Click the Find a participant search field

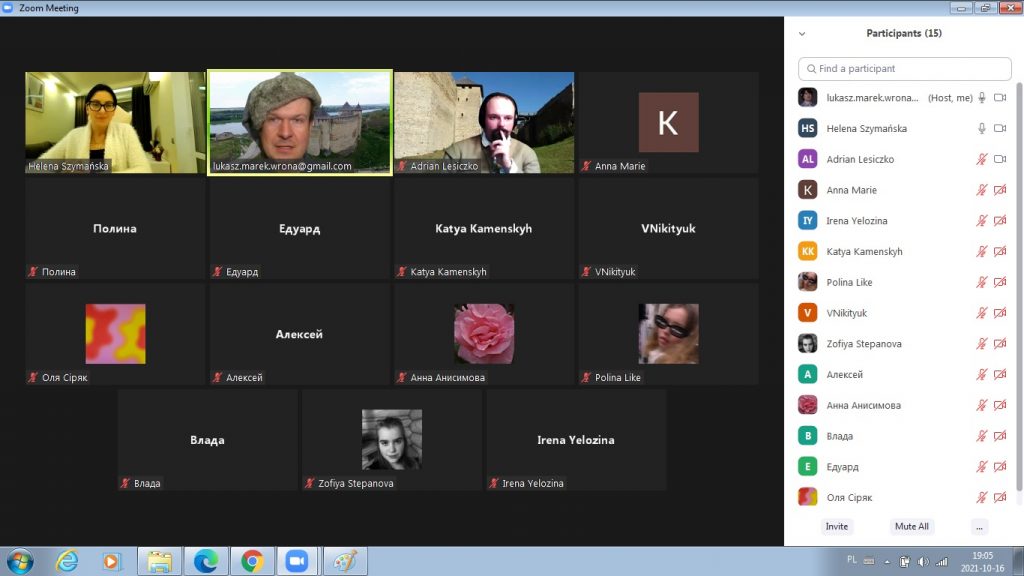(x=905, y=69)
